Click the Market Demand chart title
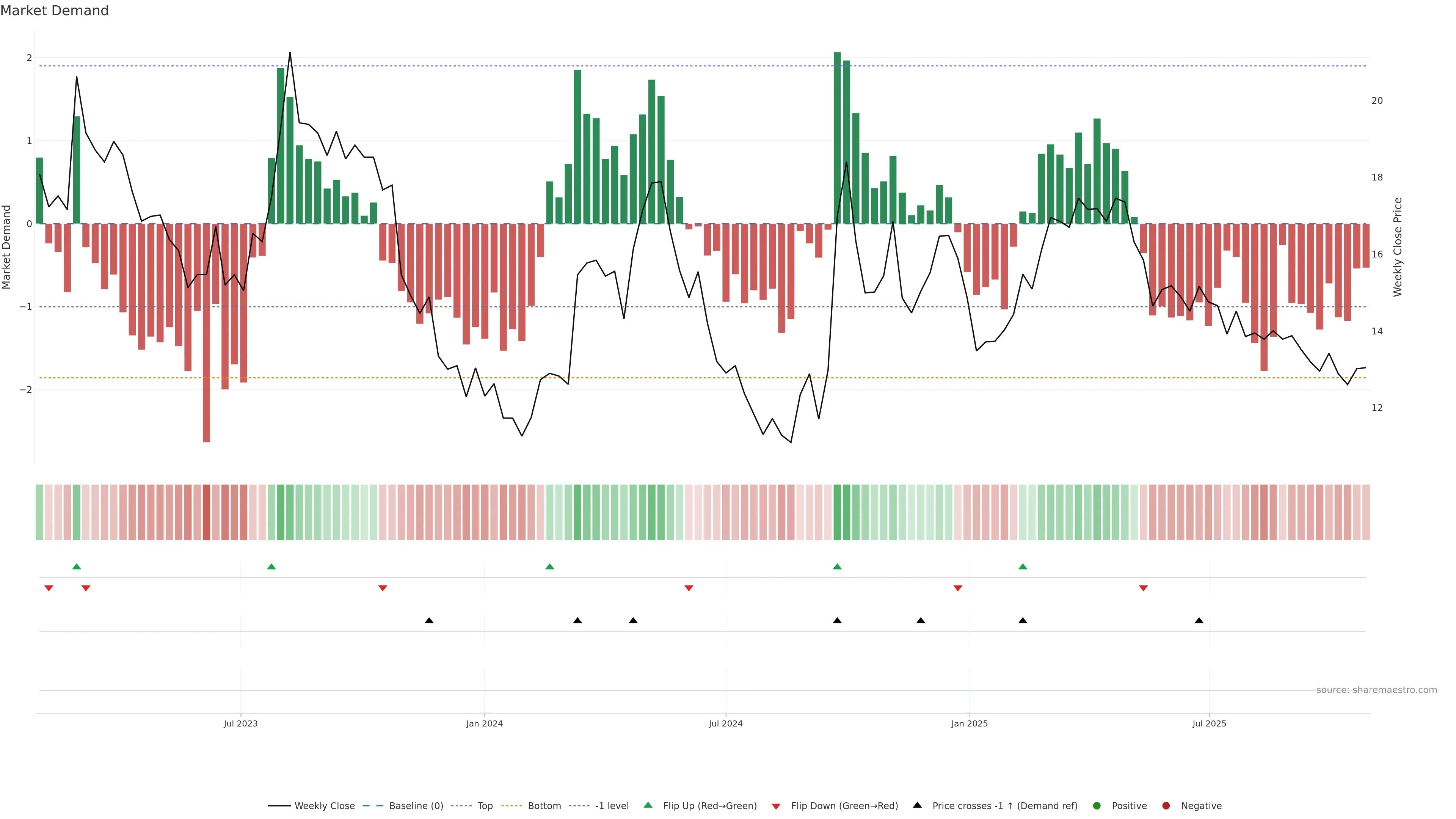This screenshot has width=1456, height=819. tap(54, 11)
